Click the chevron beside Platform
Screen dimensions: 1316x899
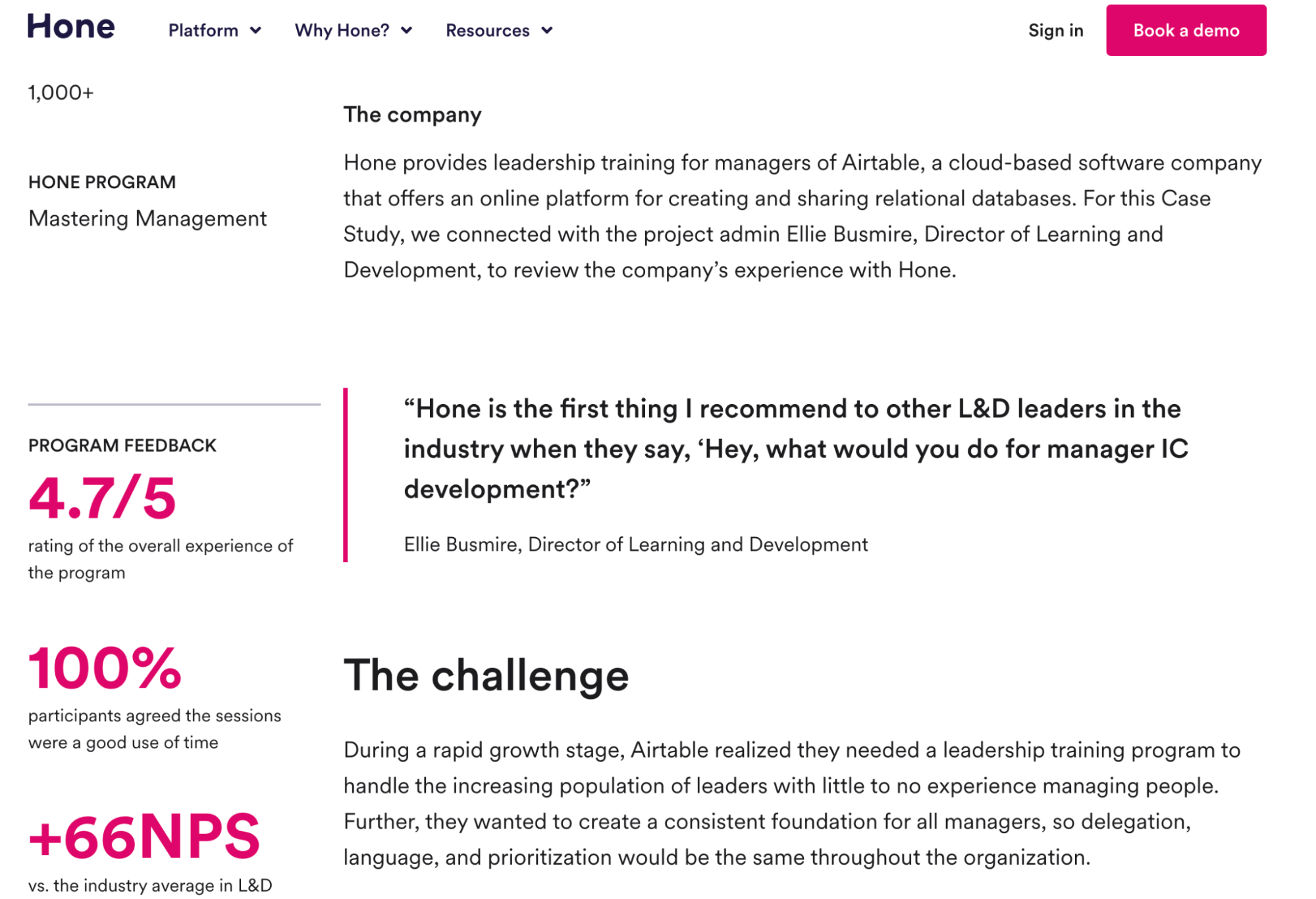[255, 30]
